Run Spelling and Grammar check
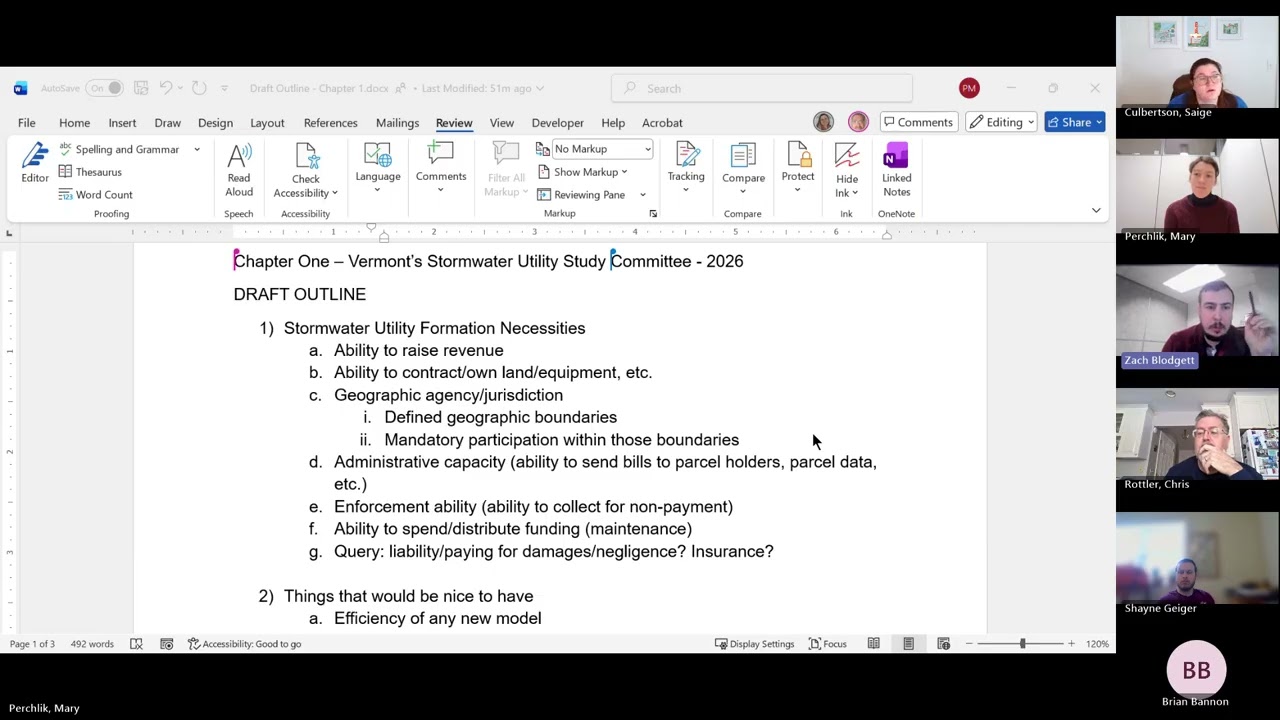 tap(119, 149)
